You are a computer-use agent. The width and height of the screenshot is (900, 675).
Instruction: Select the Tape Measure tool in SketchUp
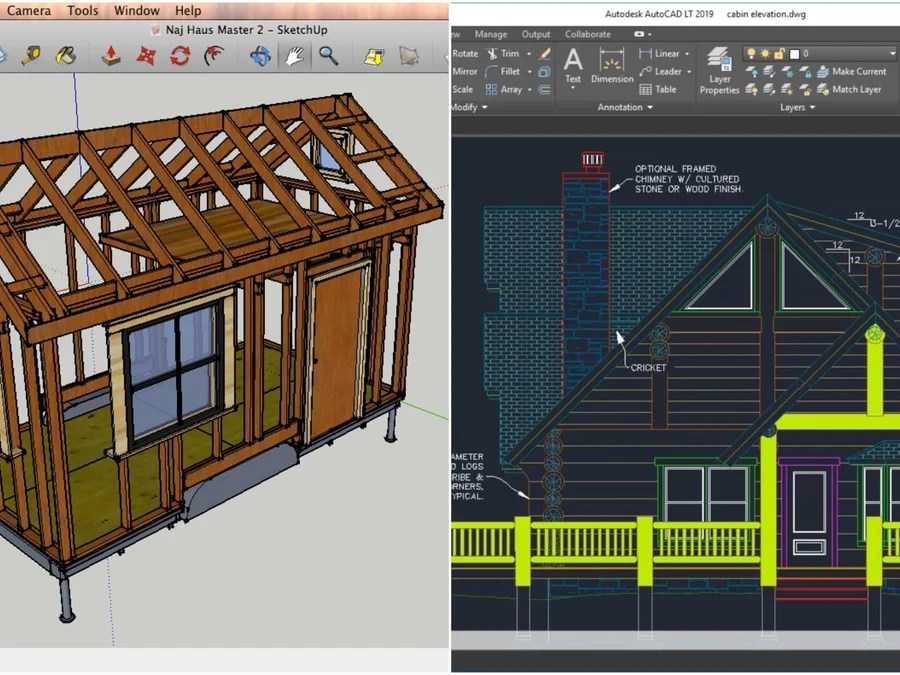click(29, 55)
